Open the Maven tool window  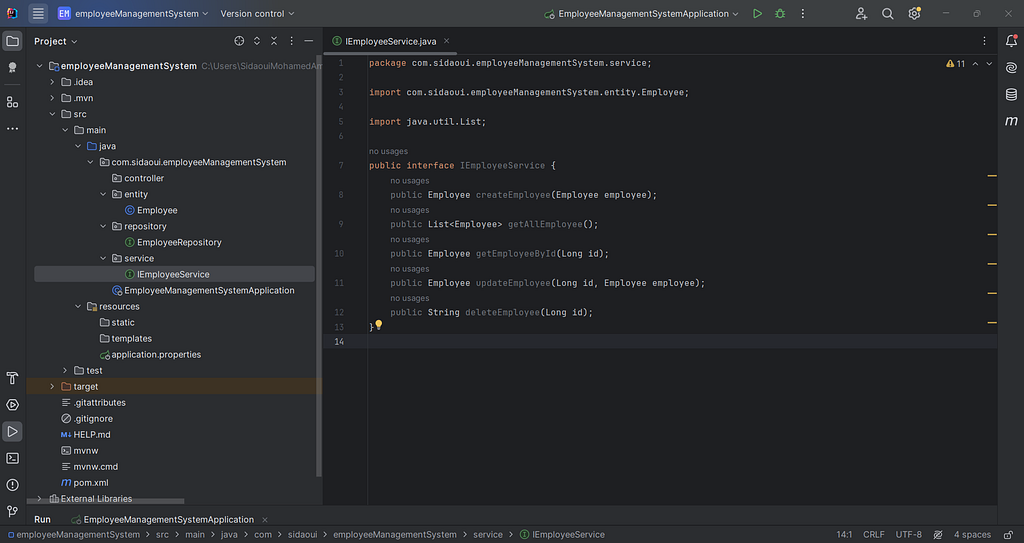(x=1011, y=122)
